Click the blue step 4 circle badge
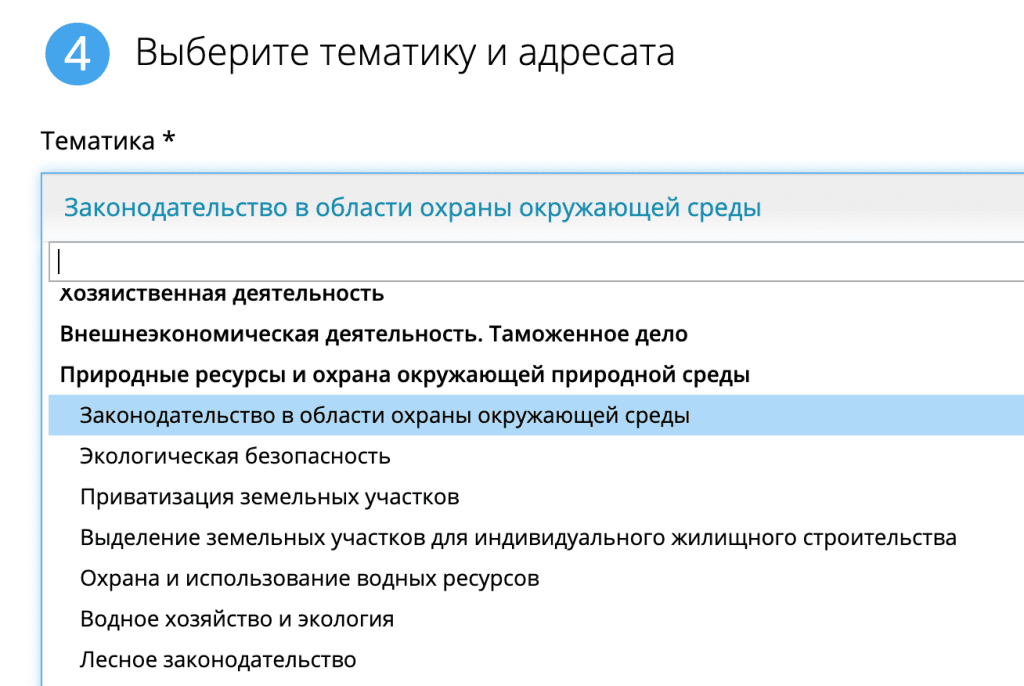 pyautogui.click(x=77, y=54)
